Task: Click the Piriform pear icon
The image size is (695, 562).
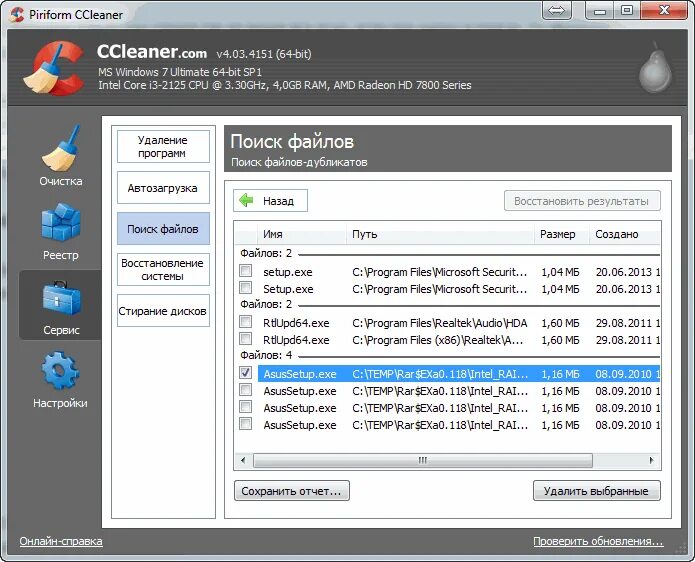Action: point(655,67)
